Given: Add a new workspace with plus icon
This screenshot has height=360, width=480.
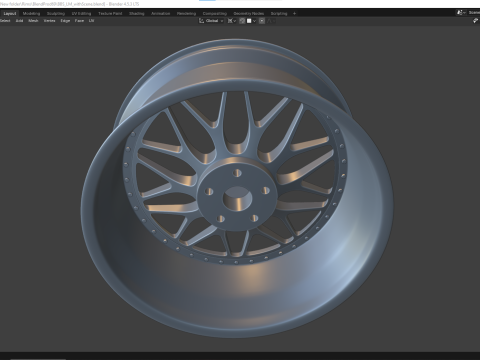Looking at the screenshot, I should click(x=294, y=13).
